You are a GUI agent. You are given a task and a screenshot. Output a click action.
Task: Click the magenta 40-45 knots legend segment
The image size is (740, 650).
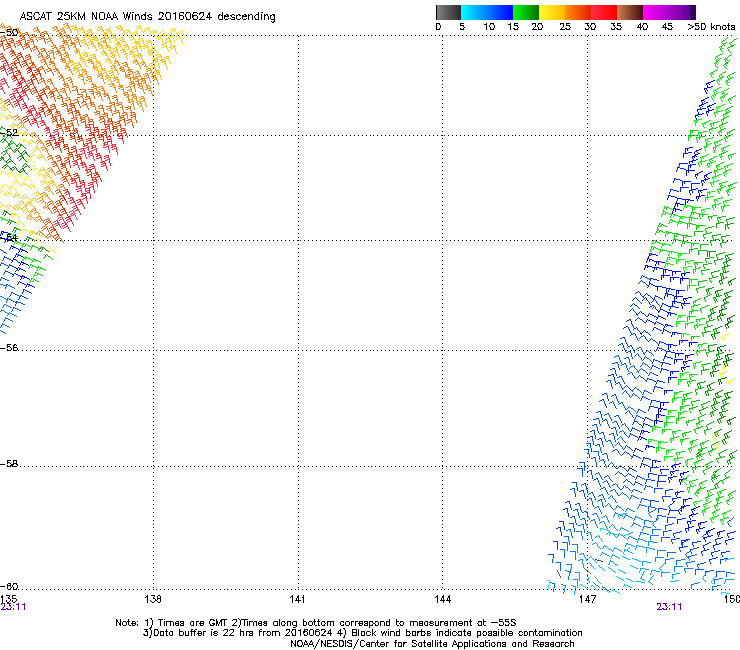coord(656,12)
